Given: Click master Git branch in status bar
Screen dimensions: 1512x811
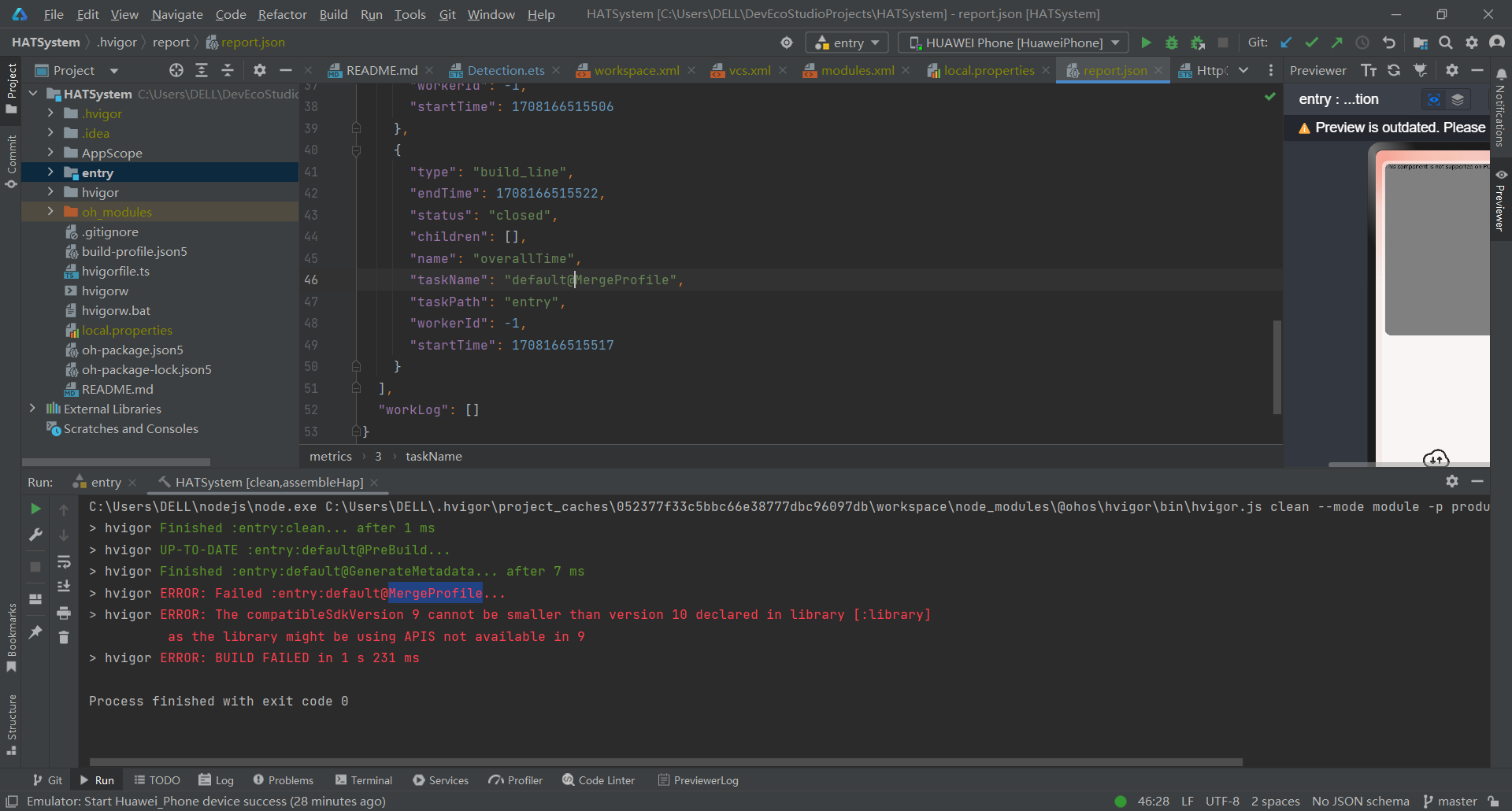Looking at the screenshot, I should [x=1450, y=802].
